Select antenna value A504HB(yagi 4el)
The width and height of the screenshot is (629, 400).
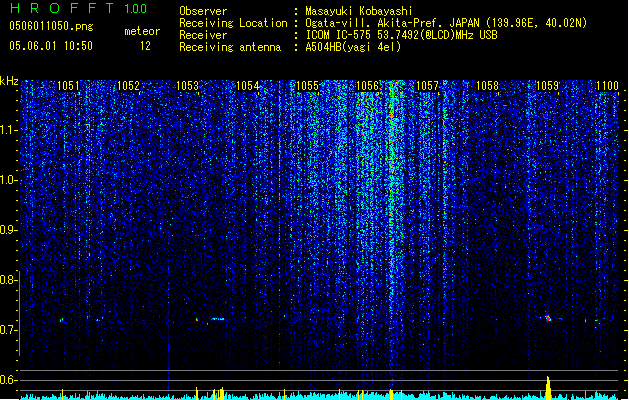tap(353, 47)
